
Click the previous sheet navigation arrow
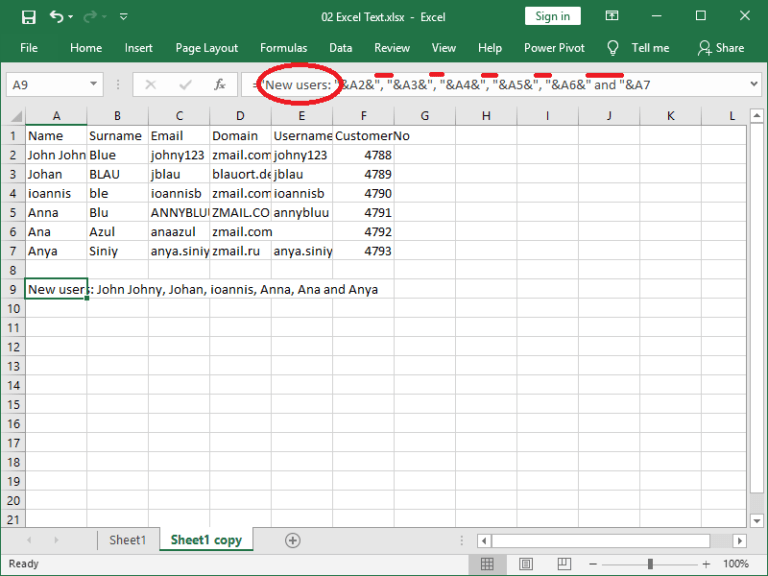[x=29, y=540]
